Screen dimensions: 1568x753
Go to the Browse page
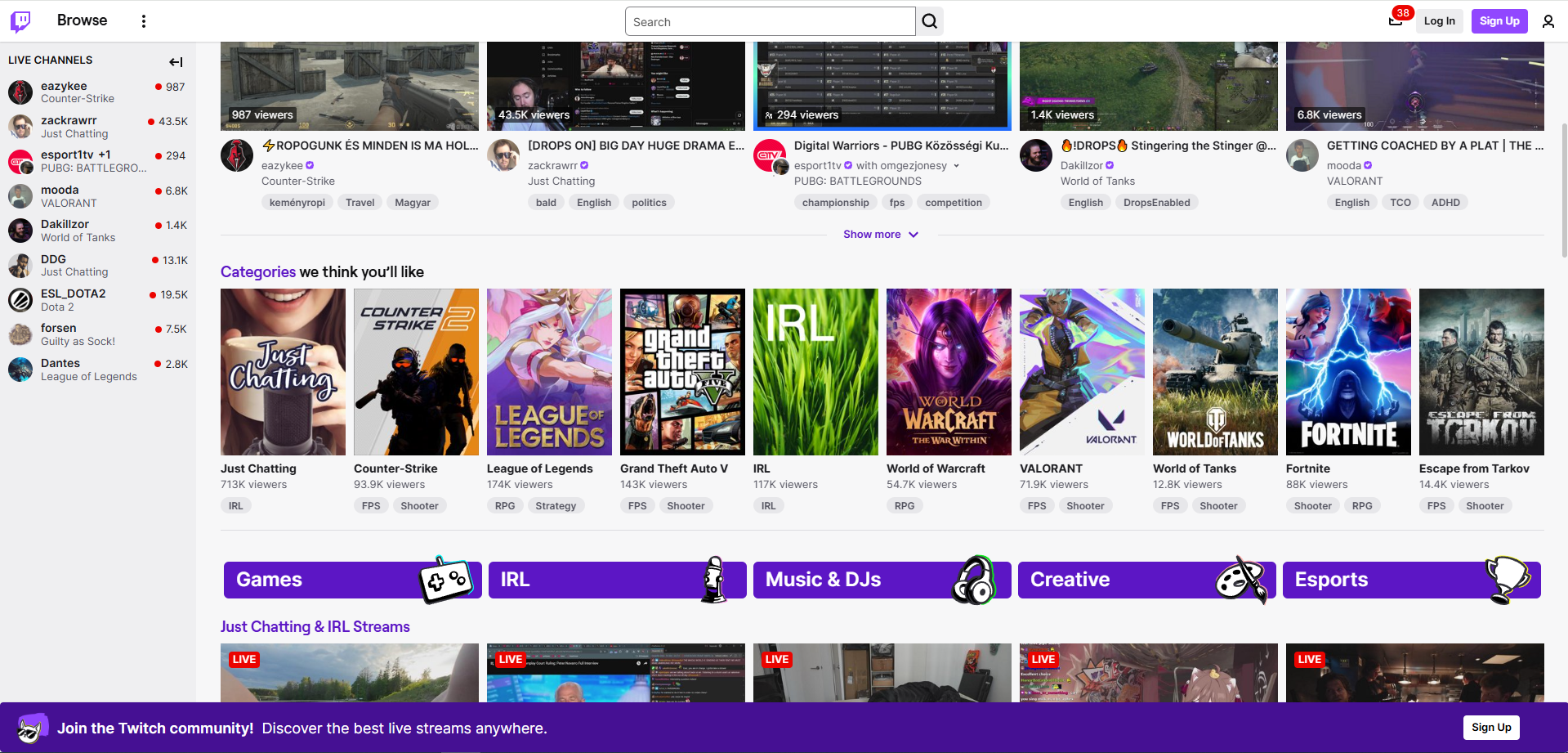[83, 20]
